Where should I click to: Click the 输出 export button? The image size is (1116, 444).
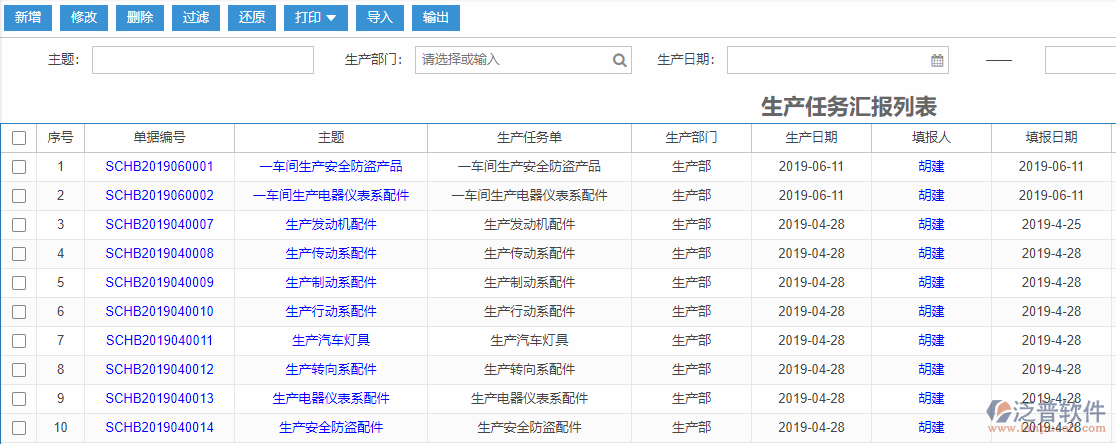pyautogui.click(x=436, y=17)
